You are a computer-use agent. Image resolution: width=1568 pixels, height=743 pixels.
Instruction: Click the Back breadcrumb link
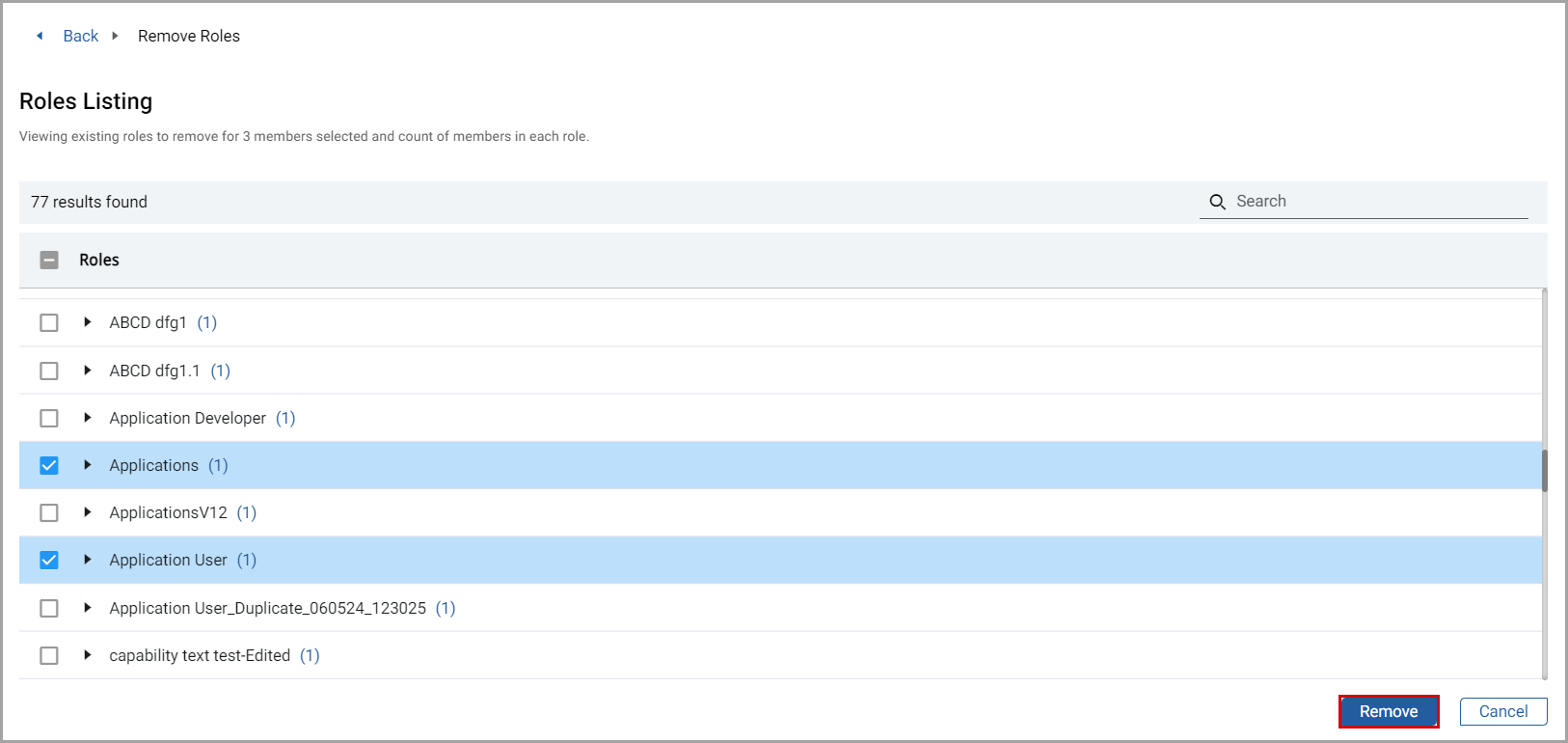tap(81, 36)
